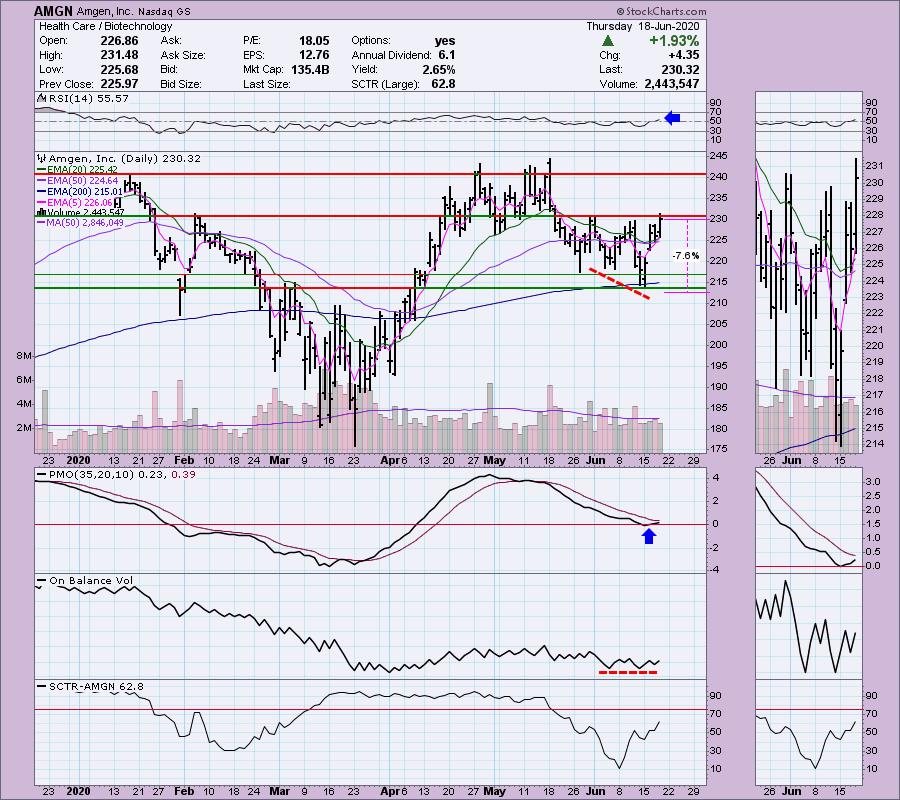Click the green line swatch beside EMA(20)
This screenshot has height=800, width=900.
click(41, 170)
